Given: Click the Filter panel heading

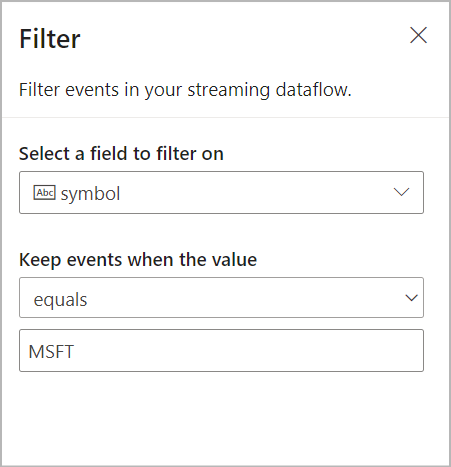Looking at the screenshot, I should pos(50,39).
